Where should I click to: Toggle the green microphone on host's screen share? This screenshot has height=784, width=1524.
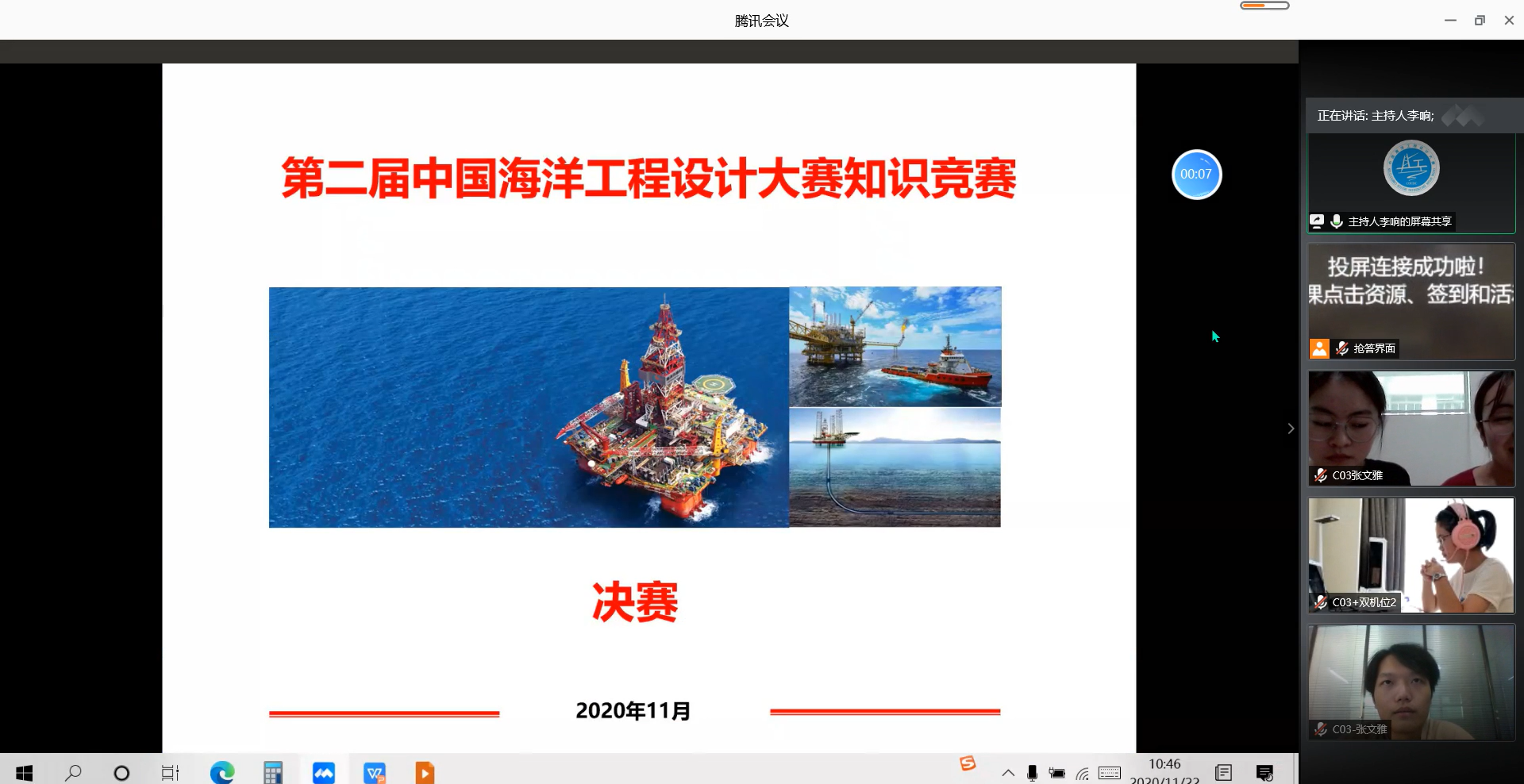pyautogui.click(x=1337, y=221)
